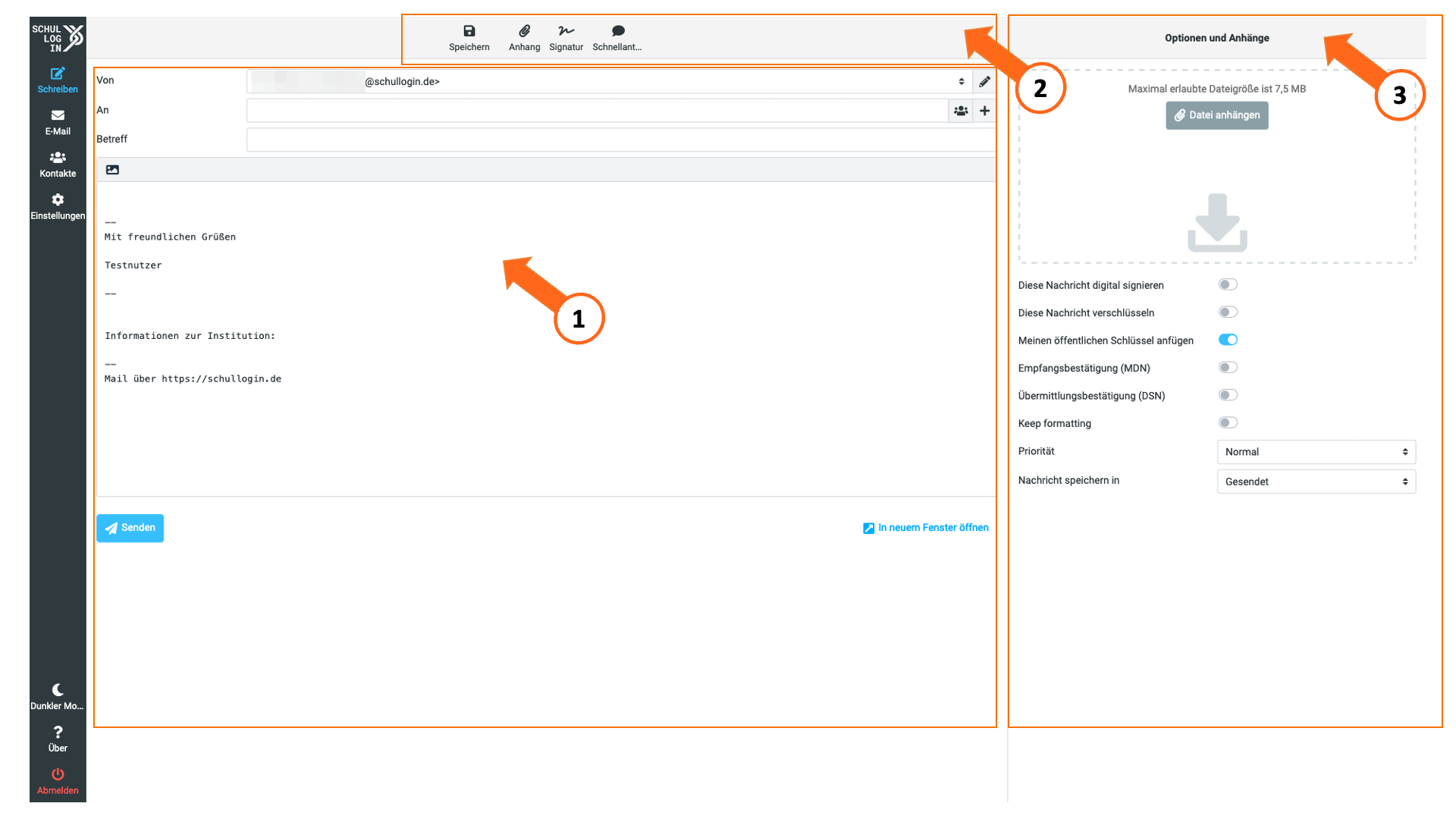
Task: Expand 'Nachricht speichern in' Gesendet dropdown
Action: point(1316,482)
